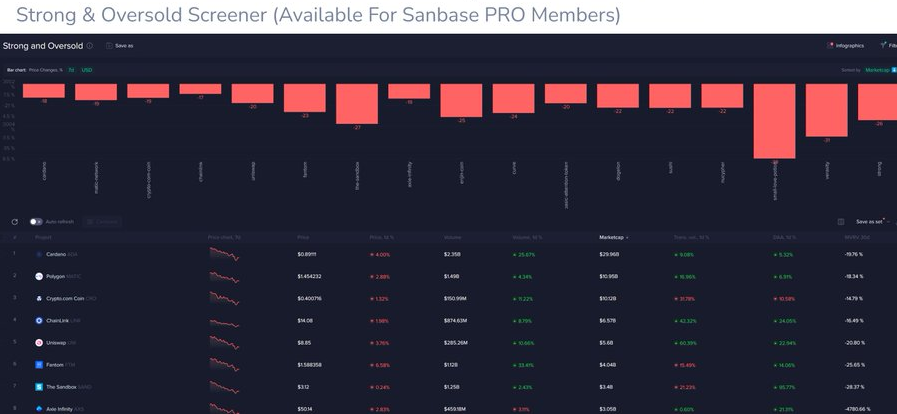Click The Sandbox 7d price chart sparkline

[224, 387]
